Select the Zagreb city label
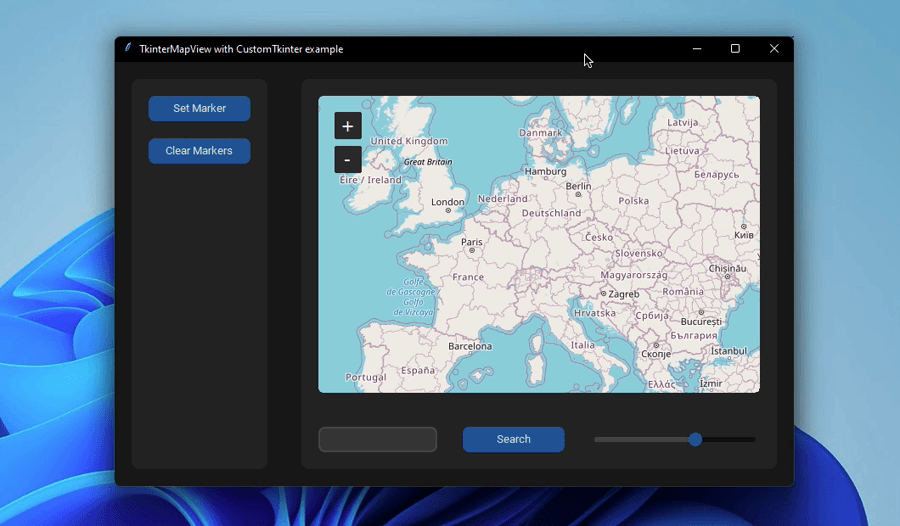This screenshot has width=900, height=526. coord(623,294)
